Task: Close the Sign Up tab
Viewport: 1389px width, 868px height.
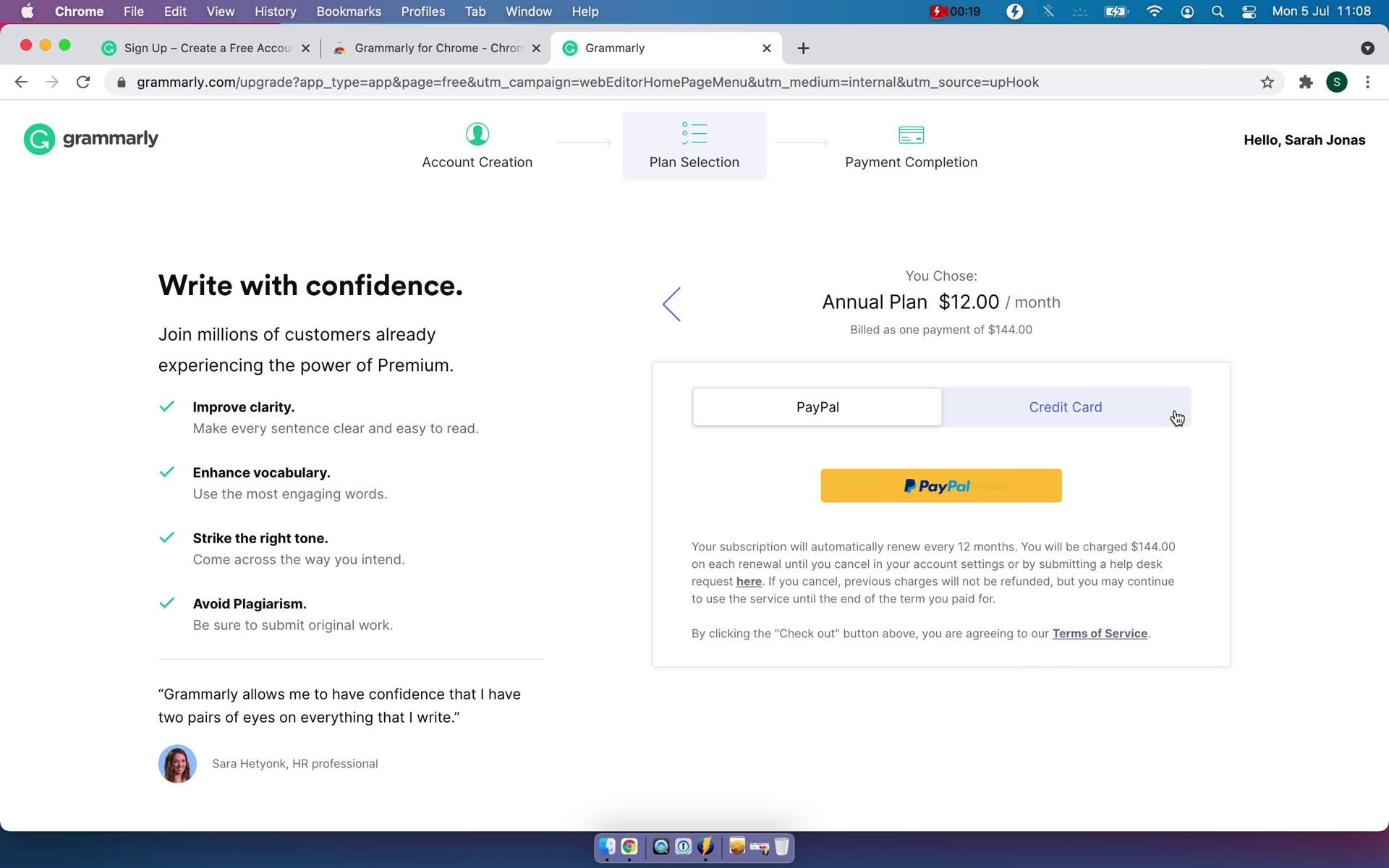Action: coord(305,48)
